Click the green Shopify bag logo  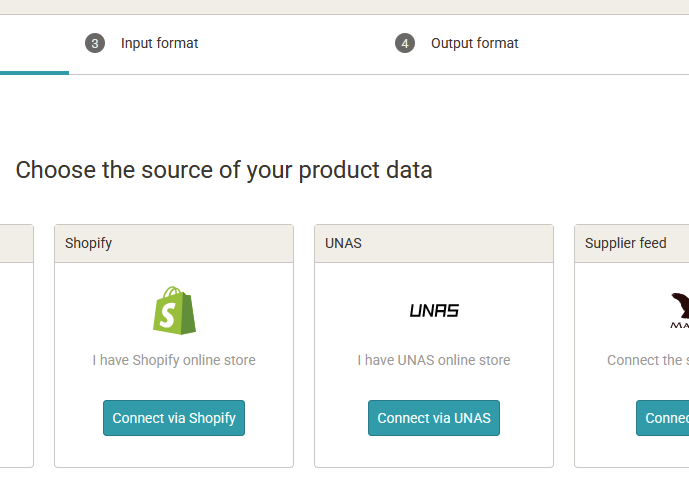174,311
